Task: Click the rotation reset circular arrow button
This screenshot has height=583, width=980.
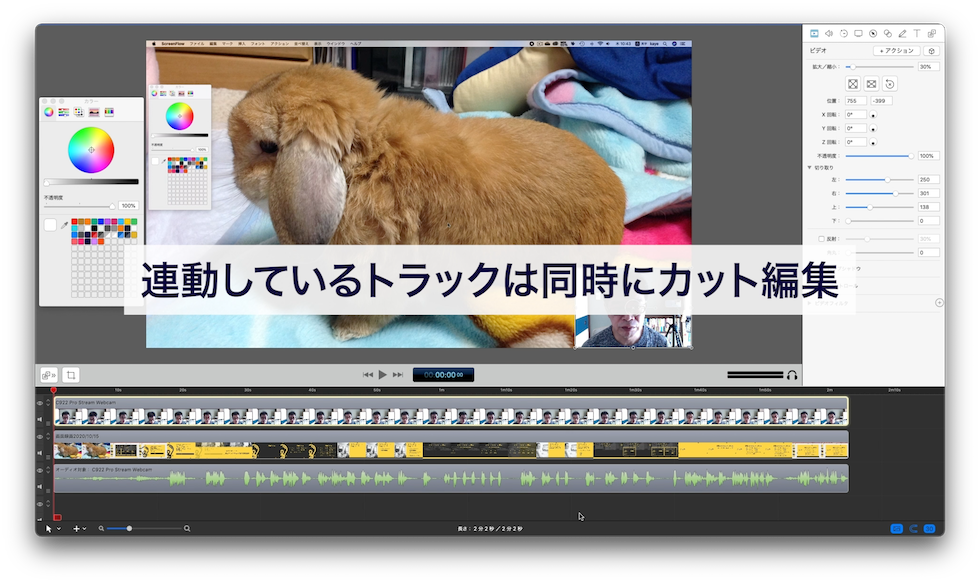Action: [x=890, y=83]
